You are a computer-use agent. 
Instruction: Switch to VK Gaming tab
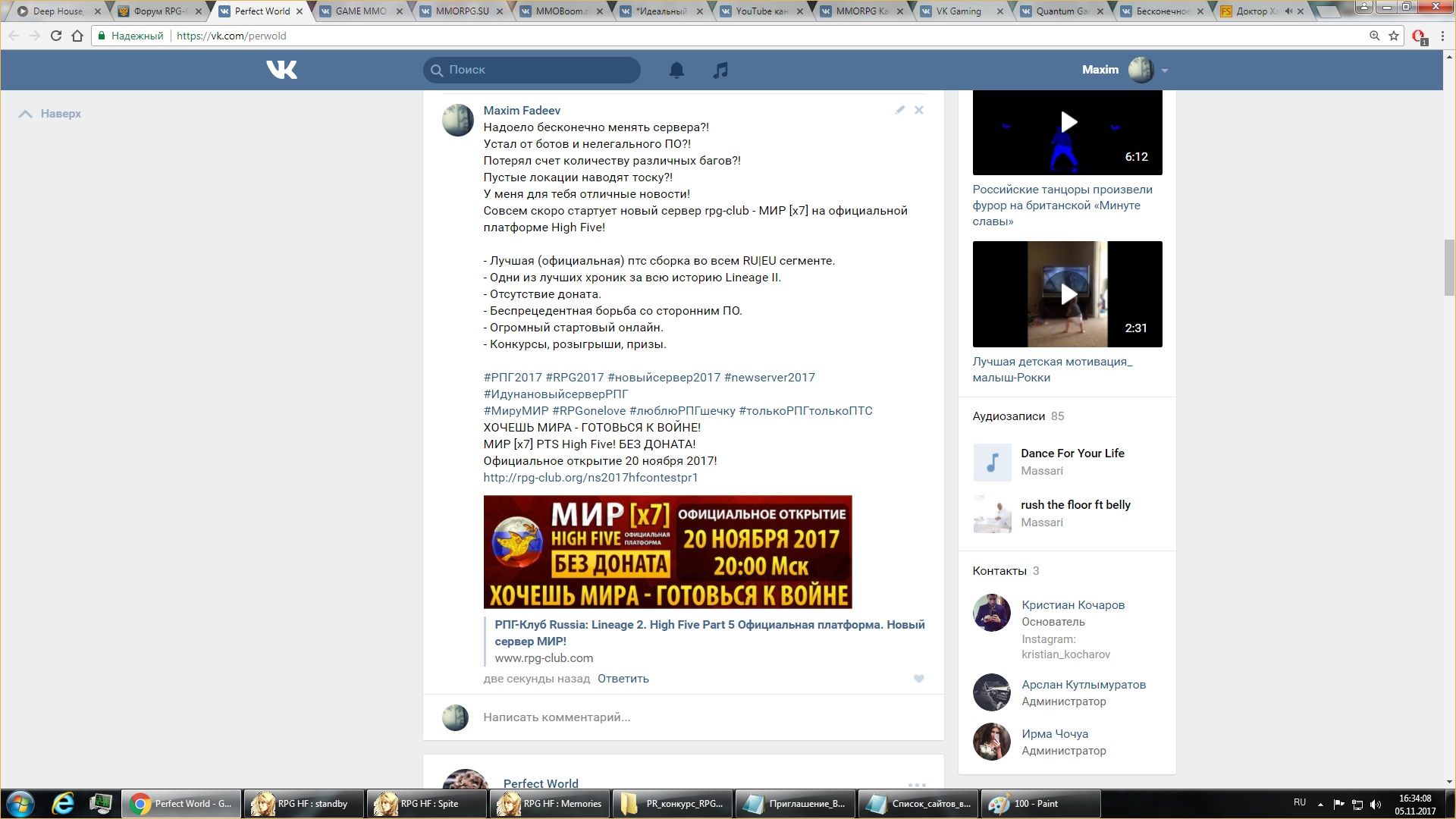pyautogui.click(x=959, y=11)
